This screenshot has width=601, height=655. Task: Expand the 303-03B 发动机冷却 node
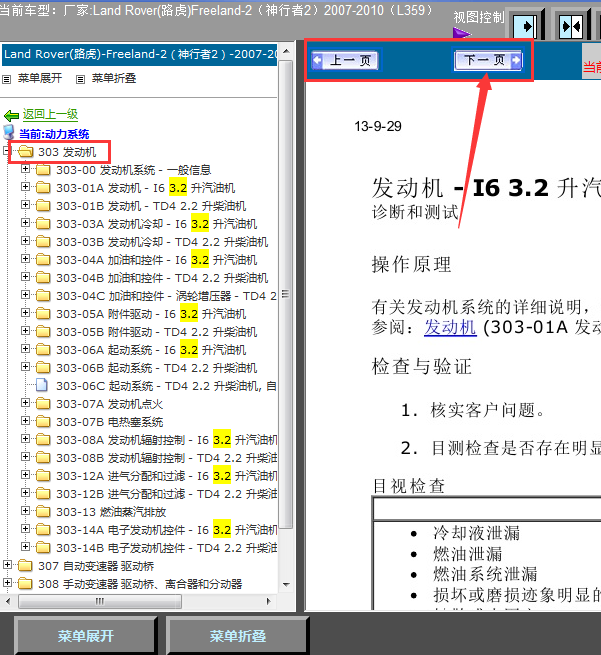coord(25,241)
